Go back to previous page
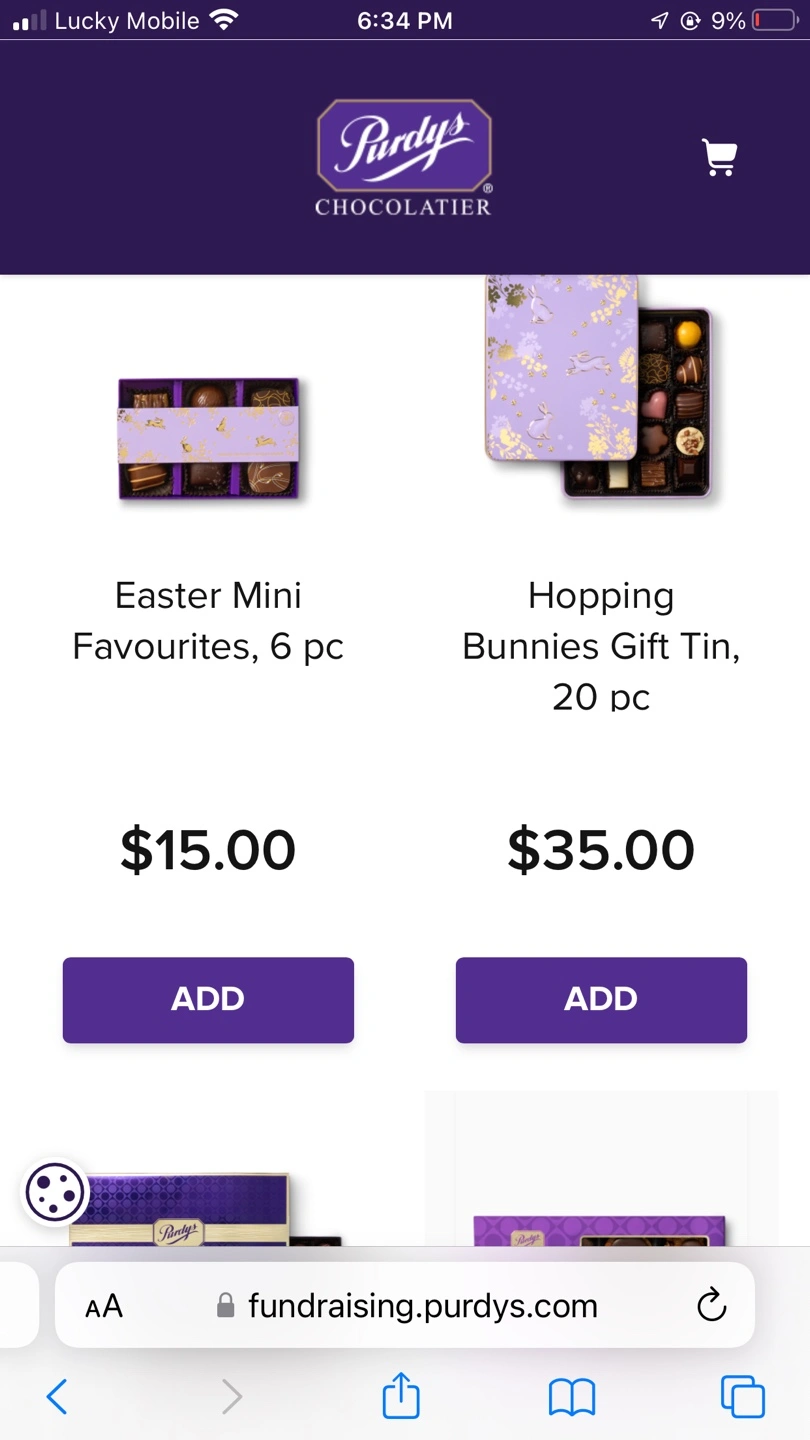The image size is (810, 1440). (57, 1397)
